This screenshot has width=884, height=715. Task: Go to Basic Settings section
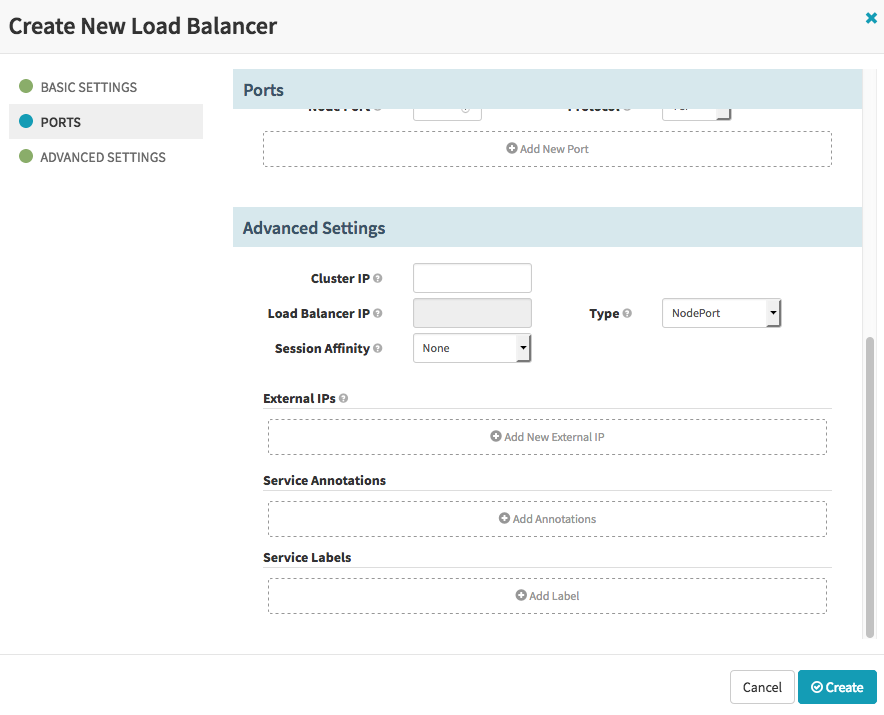point(89,87)
